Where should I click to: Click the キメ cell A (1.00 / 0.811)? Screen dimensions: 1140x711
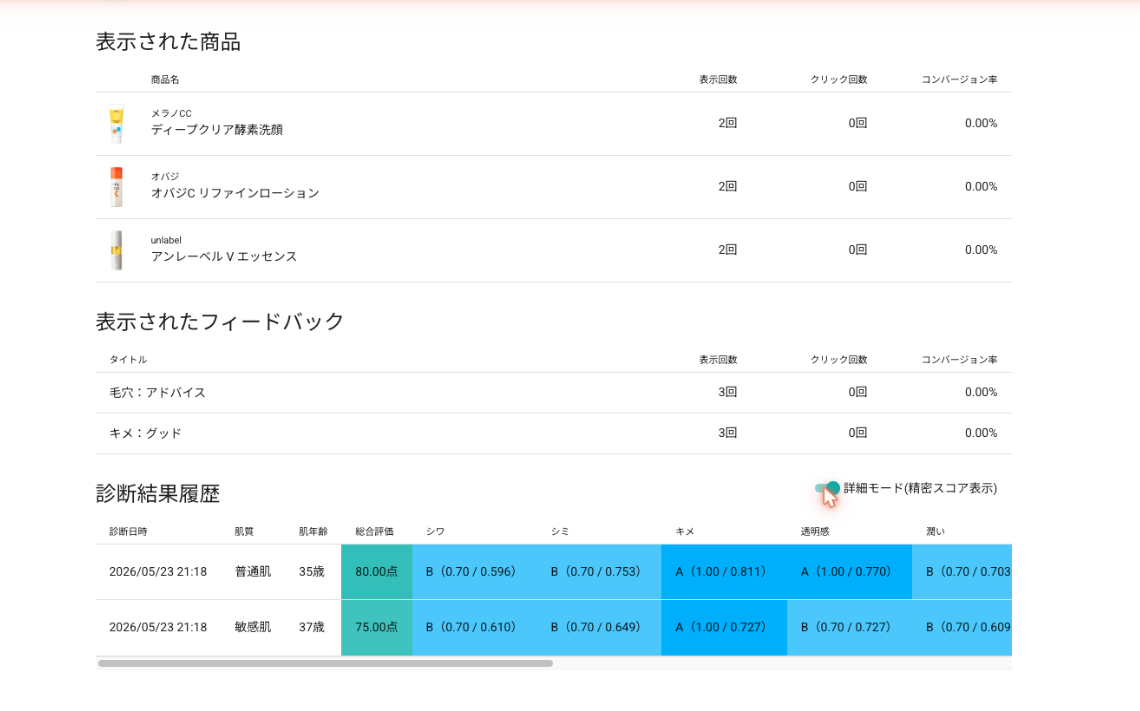click(x=724, y=572)
